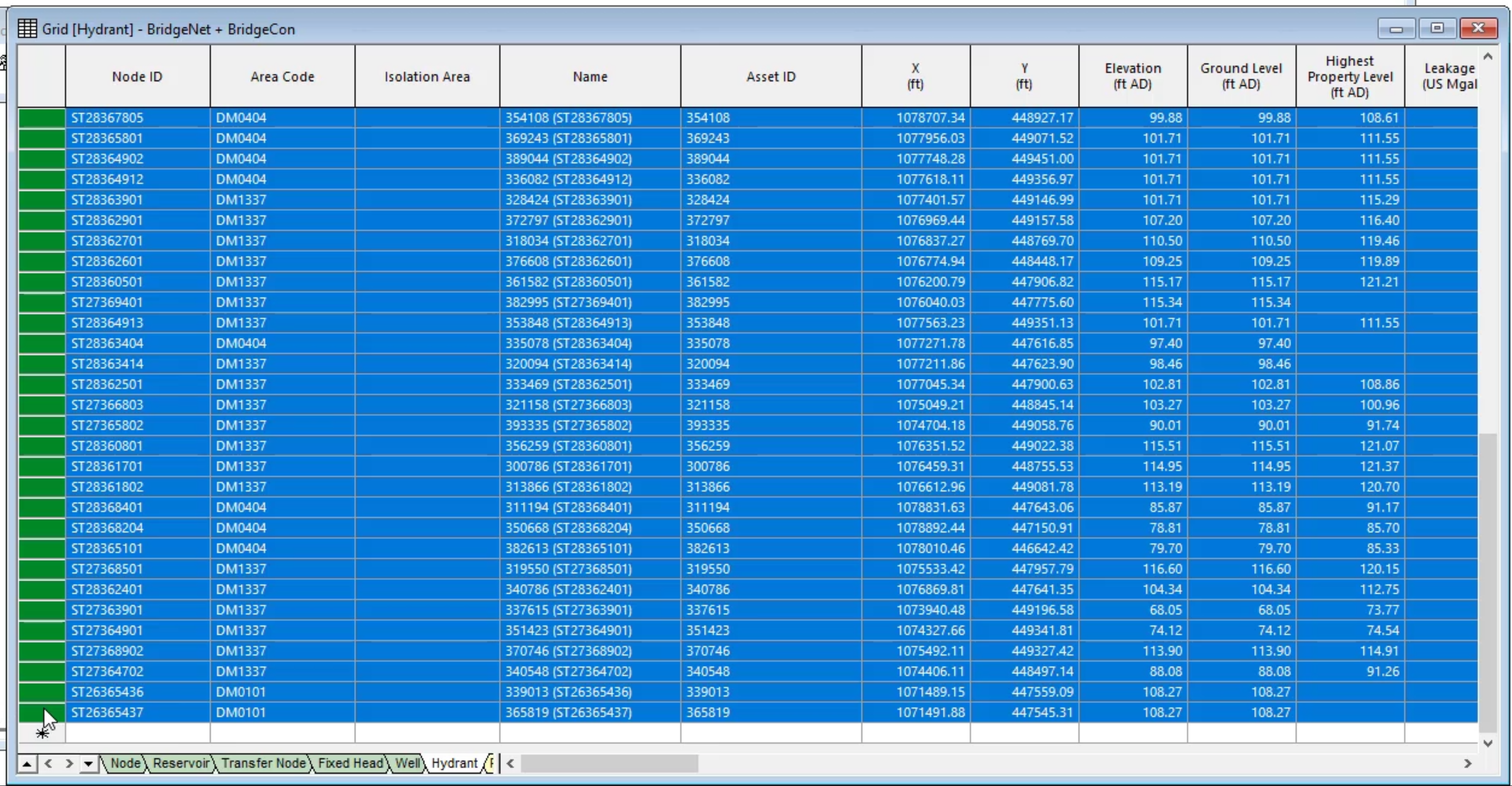Click Node ID cell ST27364702
Screen dimensions: 1512x786
(x=138, y=672)
